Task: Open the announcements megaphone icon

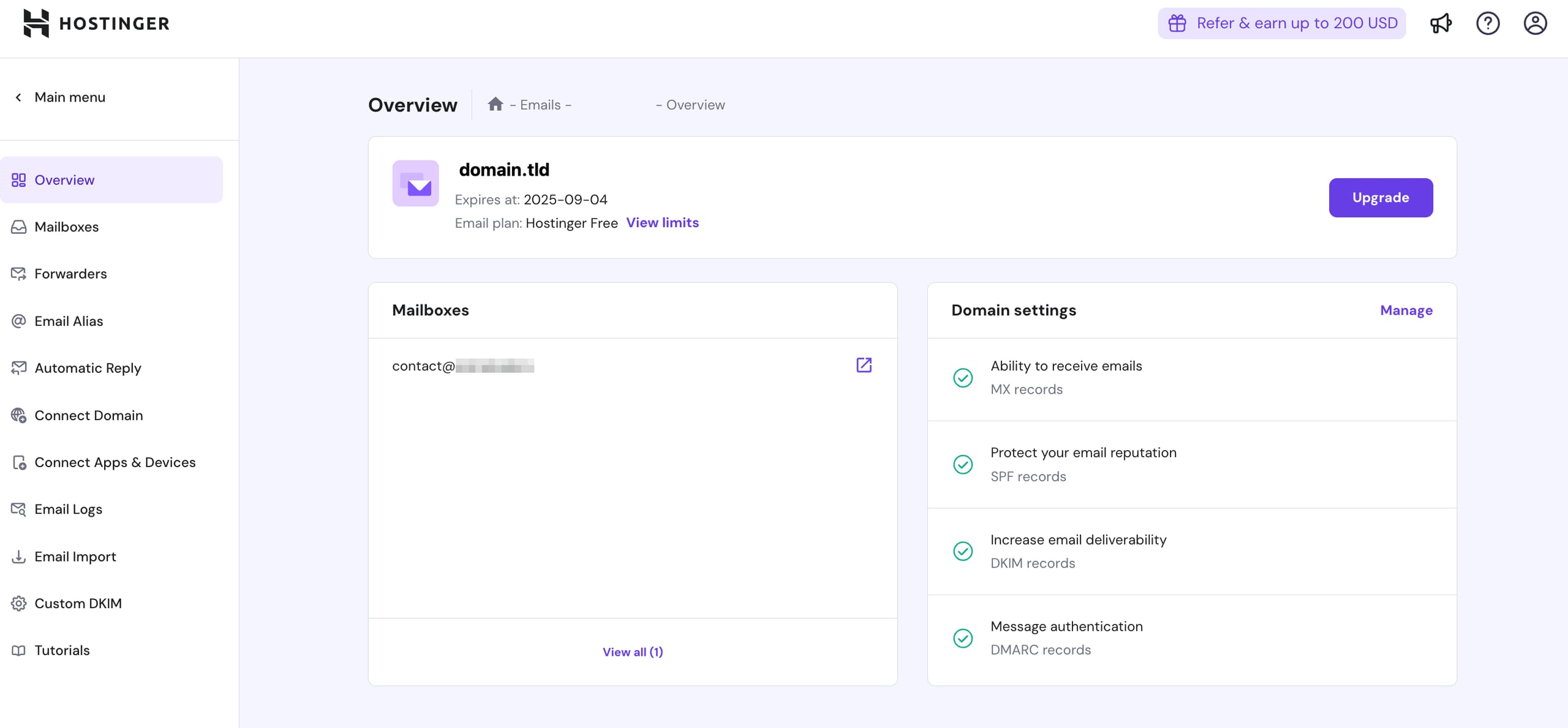Action: coord(1440,23)
